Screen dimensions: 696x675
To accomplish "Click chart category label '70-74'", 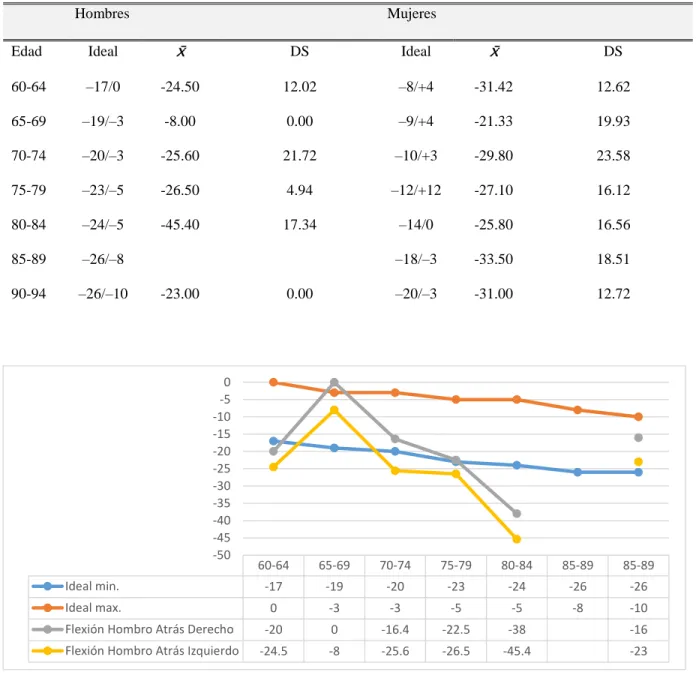I will (395, 565).
